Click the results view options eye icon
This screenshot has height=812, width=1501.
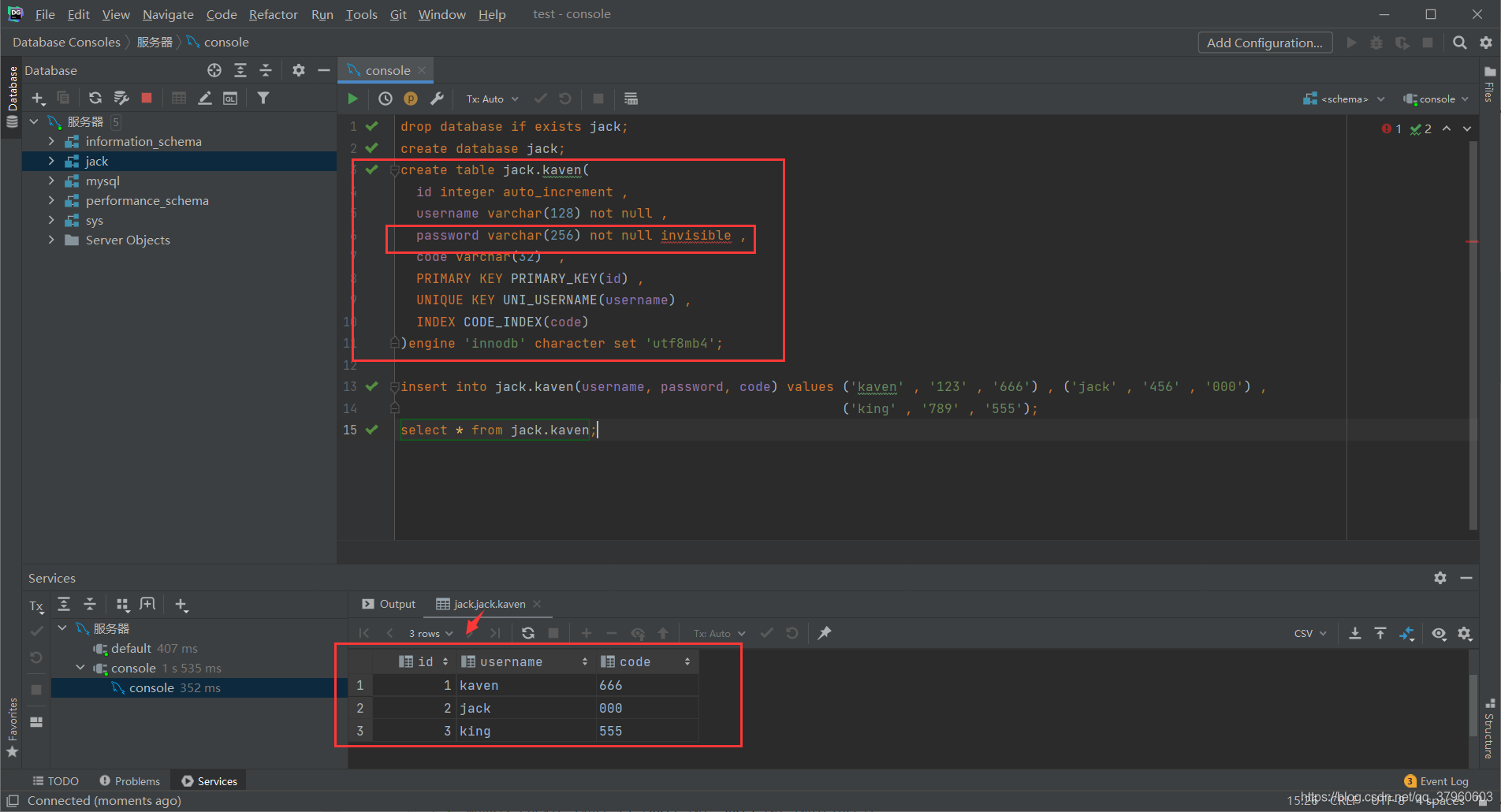pos(1440,633)
